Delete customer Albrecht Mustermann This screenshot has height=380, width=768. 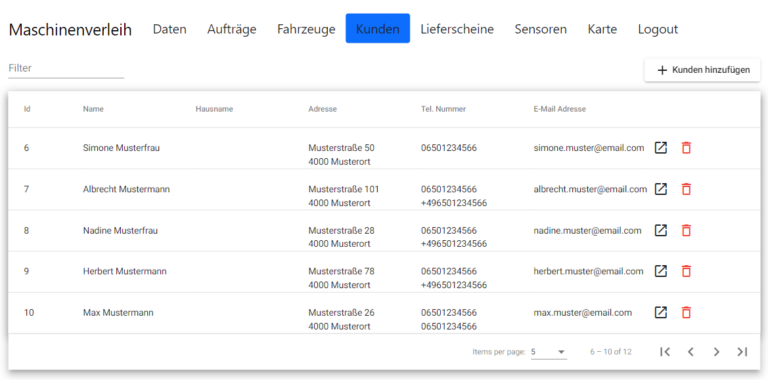pos(686,189)
